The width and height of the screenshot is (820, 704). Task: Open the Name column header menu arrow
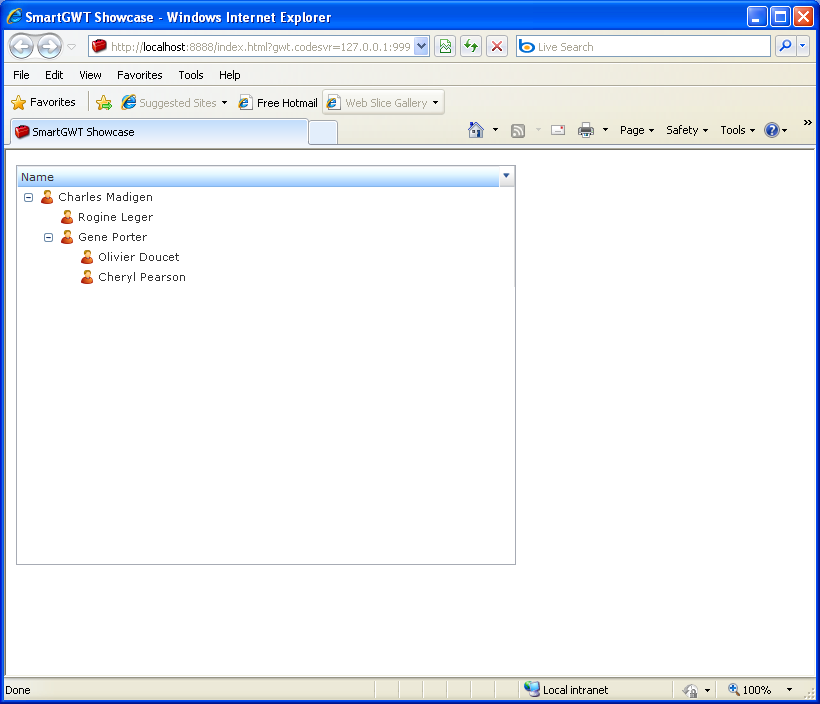click(x=506, y=176)
